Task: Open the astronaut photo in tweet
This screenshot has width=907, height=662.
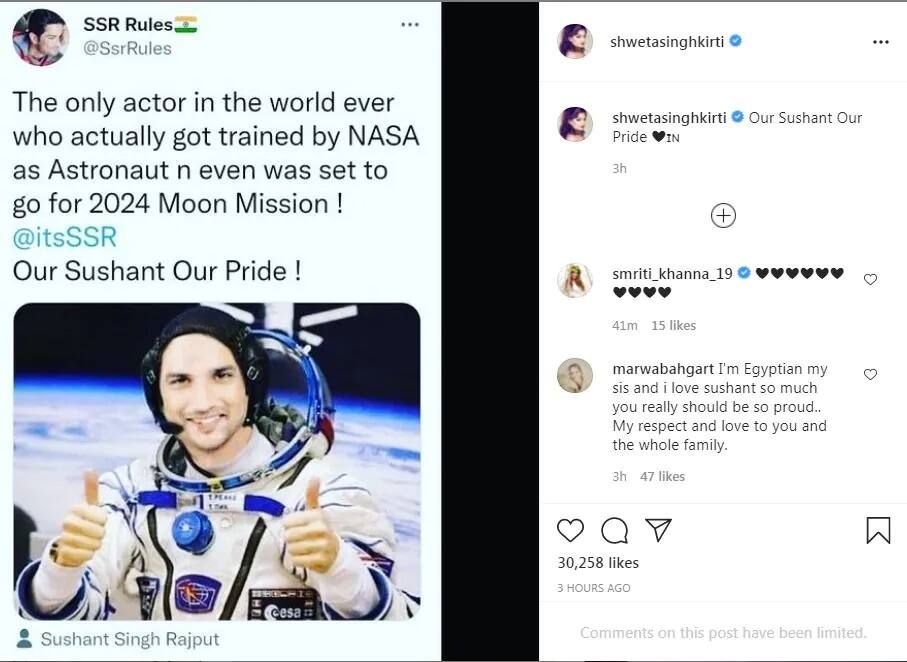Action: pos(216,460)
